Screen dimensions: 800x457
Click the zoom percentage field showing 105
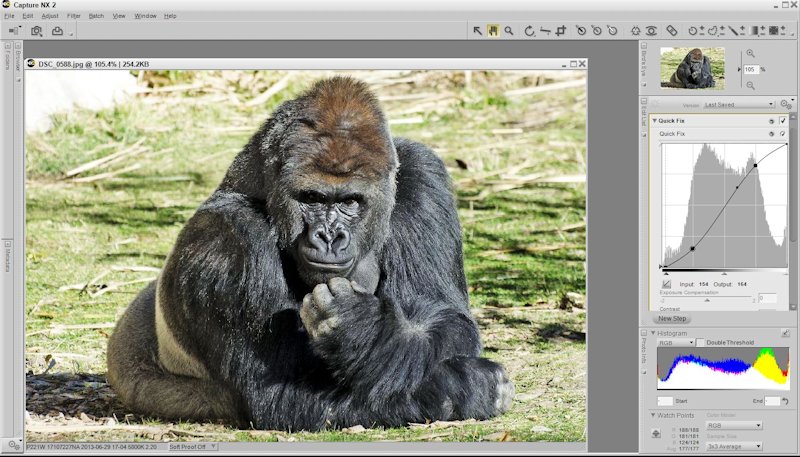tap(751, 69)
